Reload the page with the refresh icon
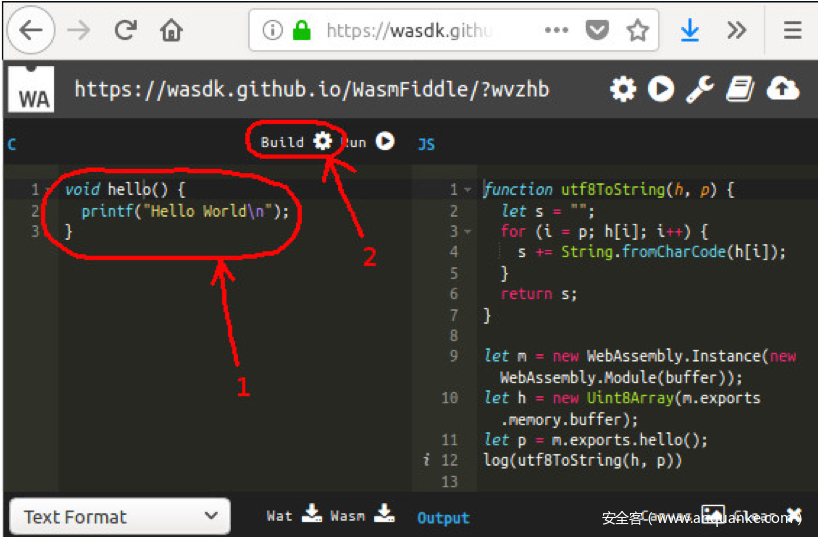Viewport: 818px width, 537px height. pyautogui.click(x=125, y=30)
